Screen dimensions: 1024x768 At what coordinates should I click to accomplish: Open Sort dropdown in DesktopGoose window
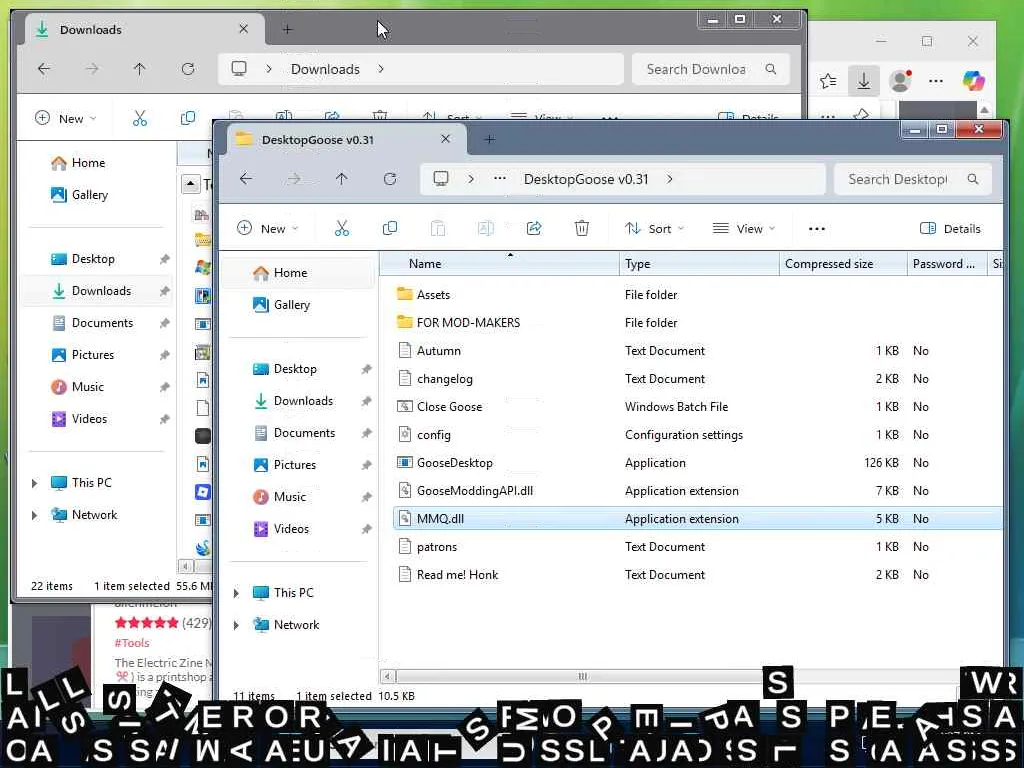pyautogui.click(x=654, y=228)
